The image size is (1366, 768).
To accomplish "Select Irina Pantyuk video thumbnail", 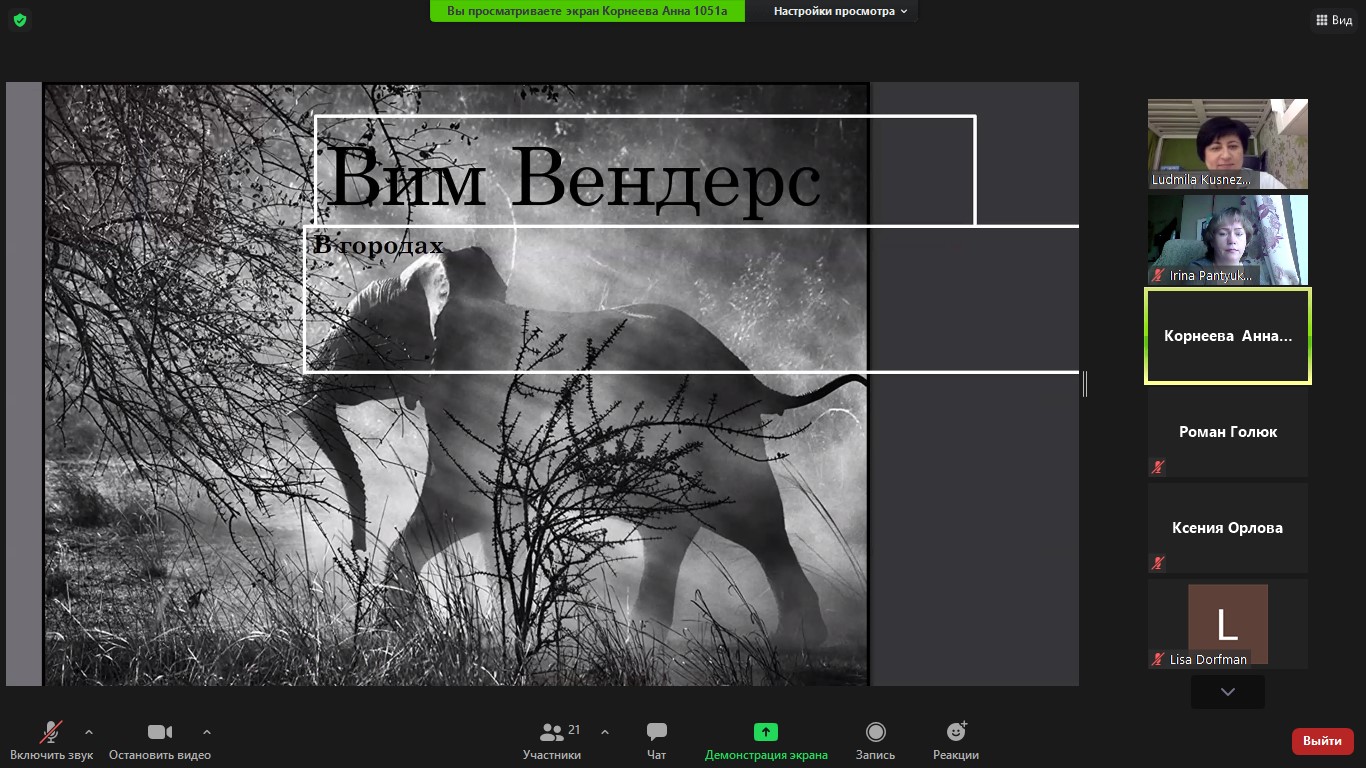I will [1228, 240].
